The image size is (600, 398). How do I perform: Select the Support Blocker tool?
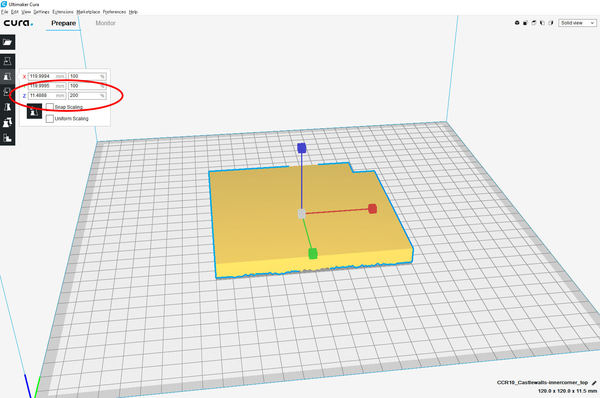tap(7, 138)
